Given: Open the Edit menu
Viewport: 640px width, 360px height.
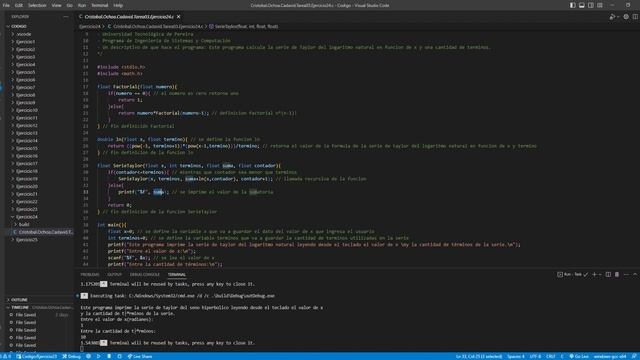Looking at the screenshot, I should [19, 5].
